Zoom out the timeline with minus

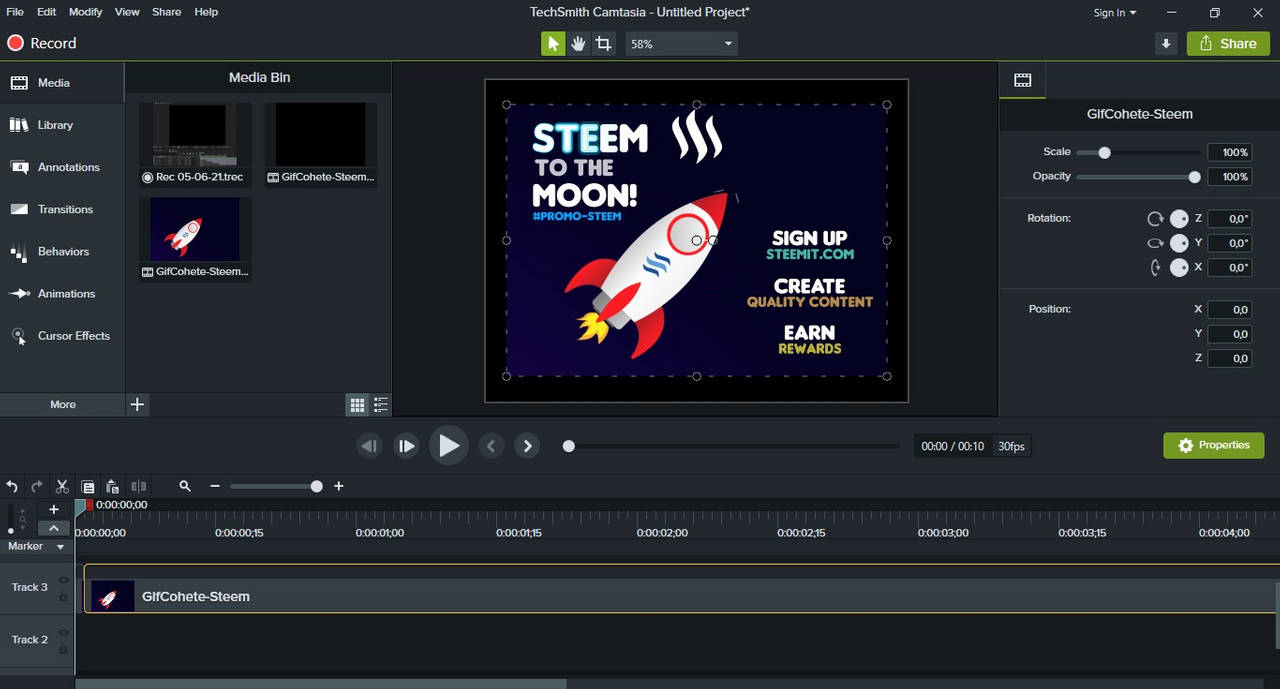[214, 486]
